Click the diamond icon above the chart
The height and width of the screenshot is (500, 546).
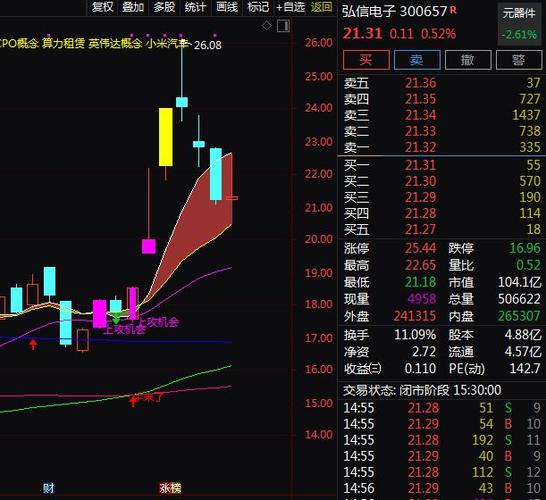pyautogui.click(x=266, y=26)
